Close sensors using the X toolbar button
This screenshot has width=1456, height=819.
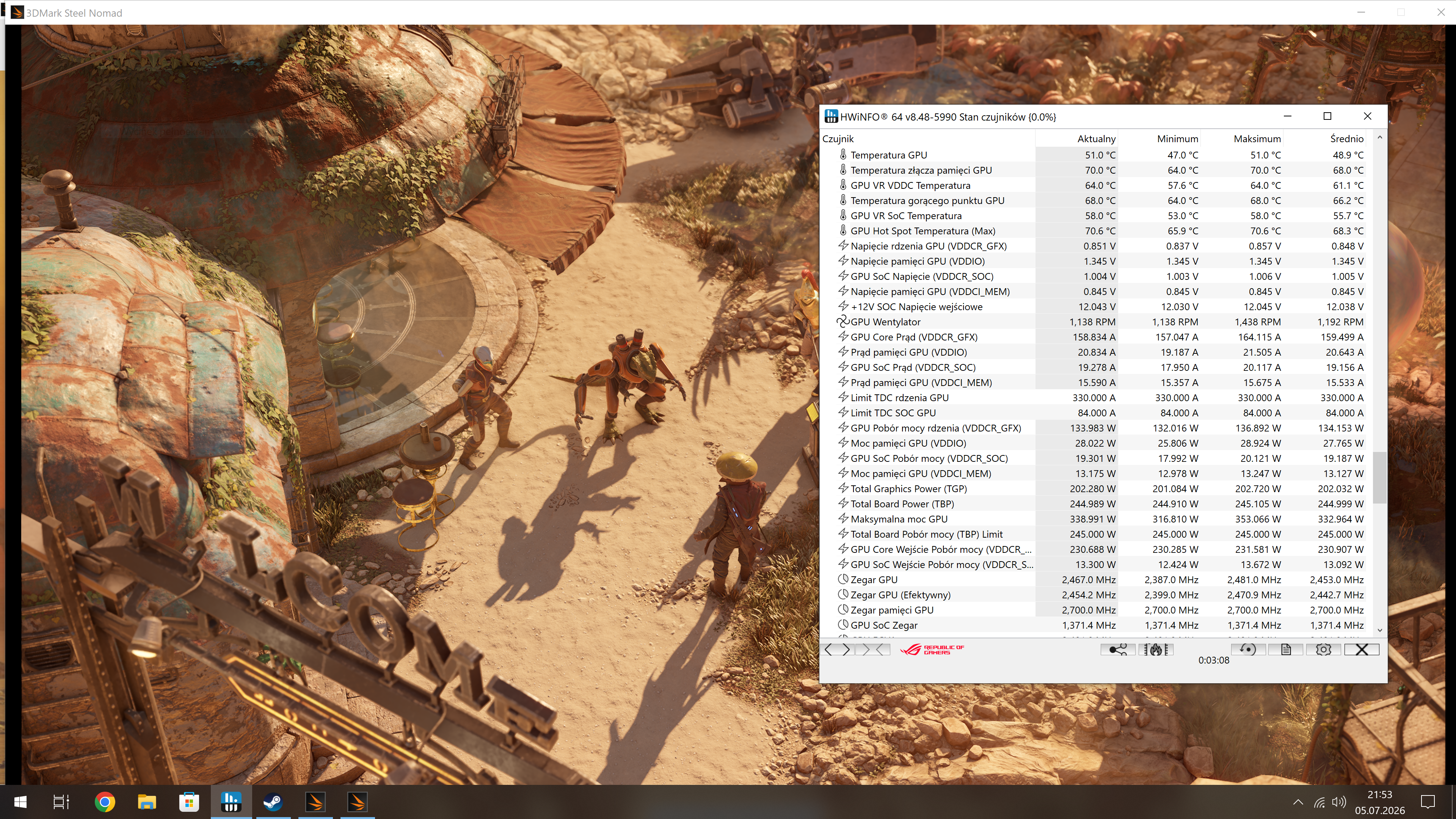pyautogui.click(x=1362, y=650)
